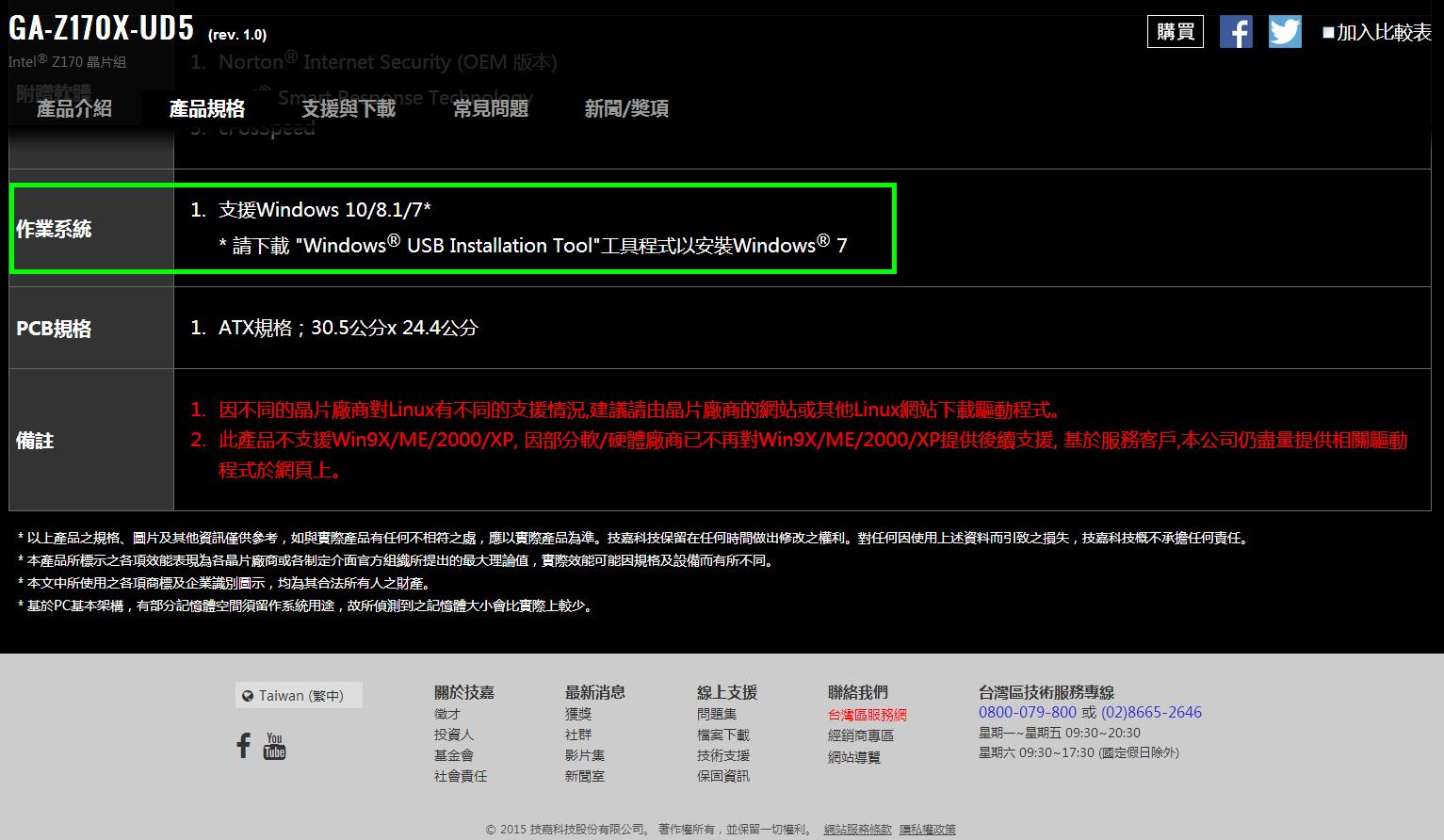
Task: Open the 網站服務條款 link
Action: (x=857, y=830)
